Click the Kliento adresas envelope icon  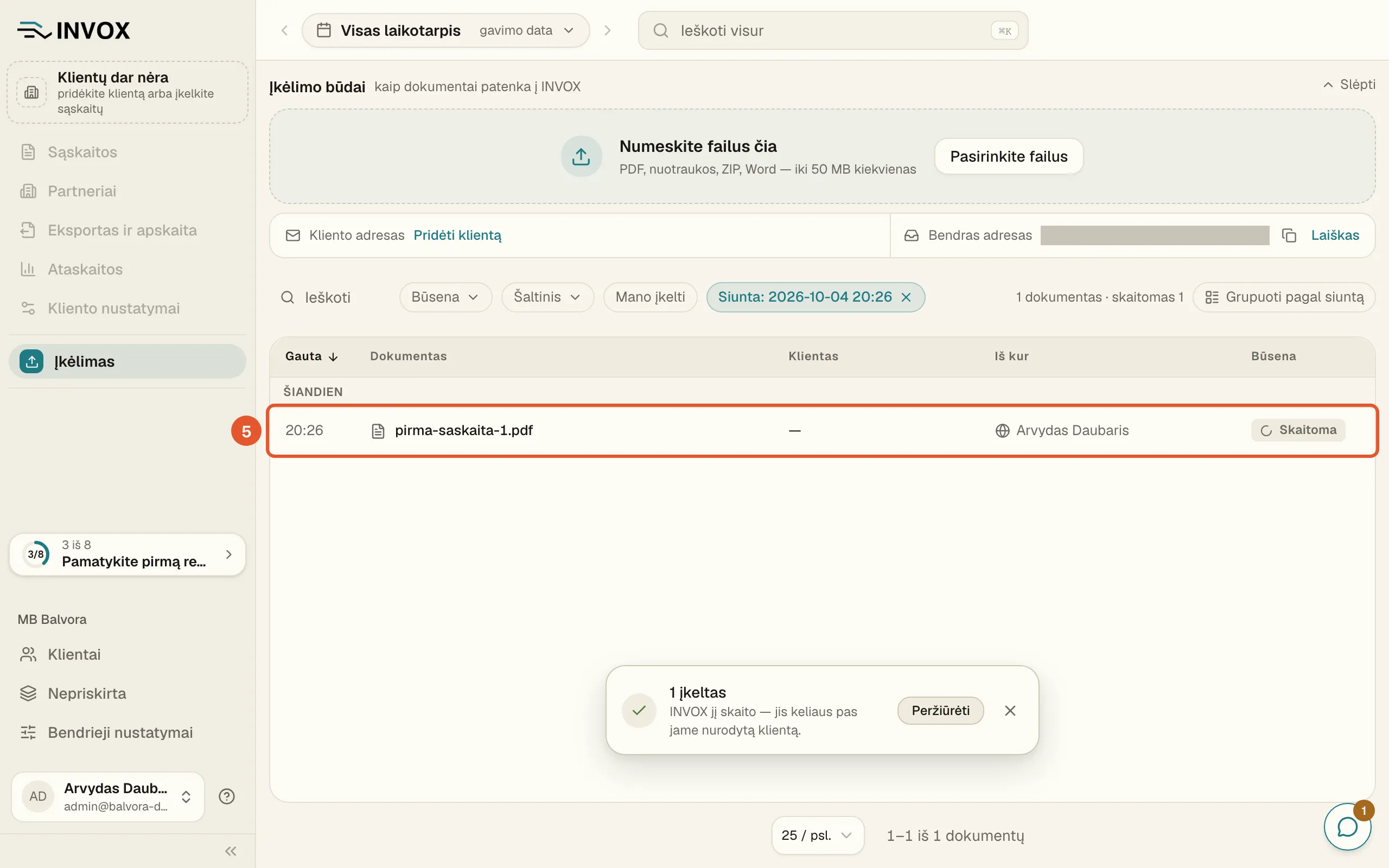point(293,235)
